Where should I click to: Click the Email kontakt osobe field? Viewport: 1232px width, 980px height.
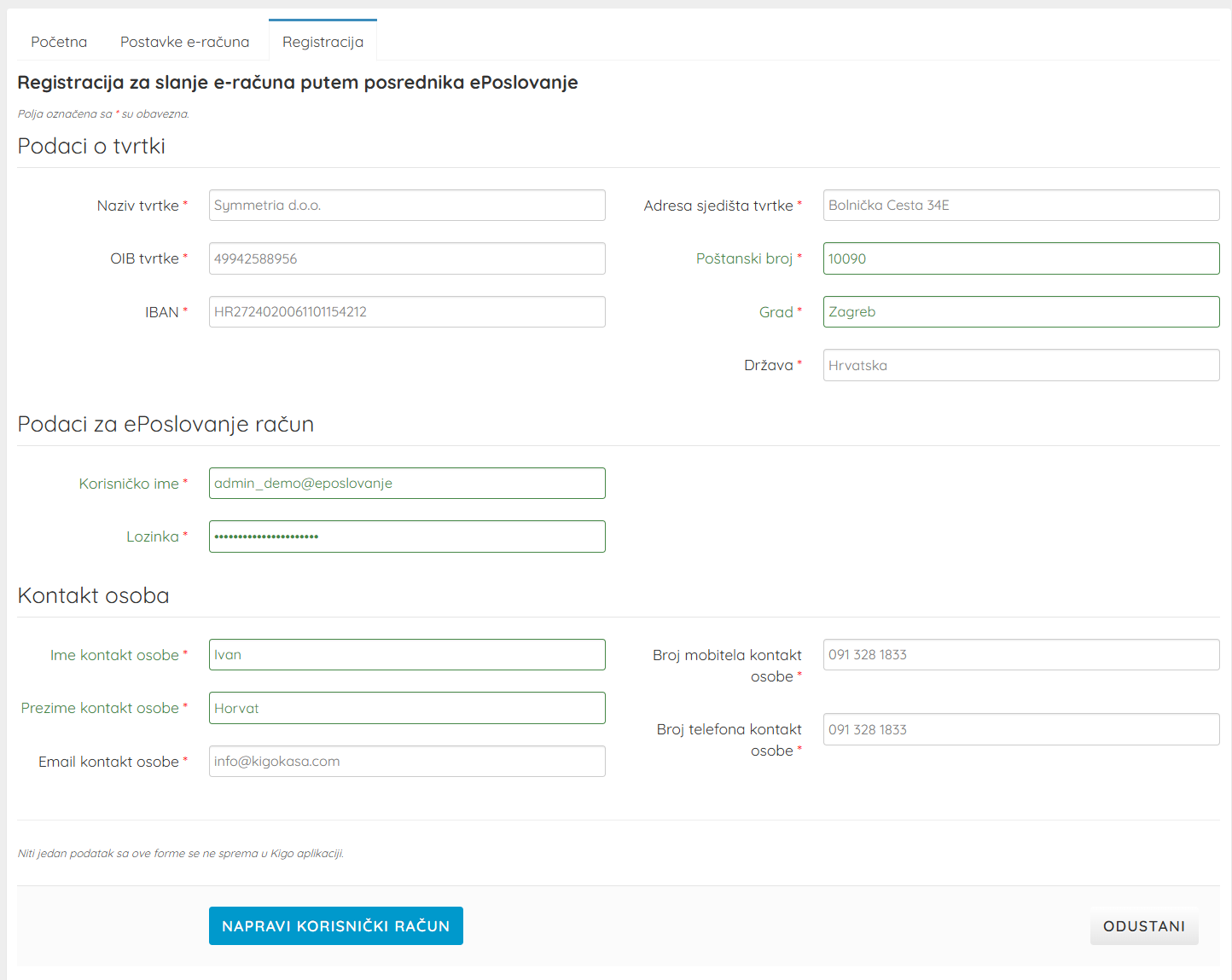point(407,762)
